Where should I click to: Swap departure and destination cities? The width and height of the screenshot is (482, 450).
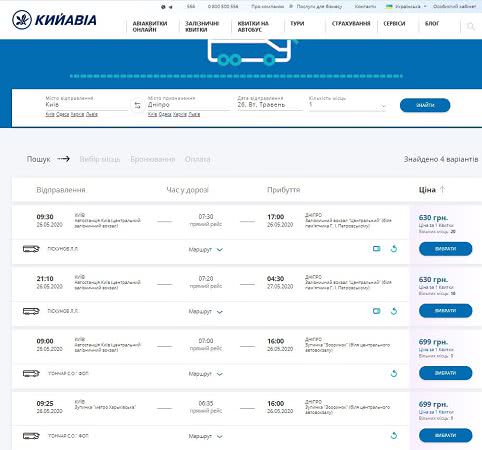click(137, 106)
